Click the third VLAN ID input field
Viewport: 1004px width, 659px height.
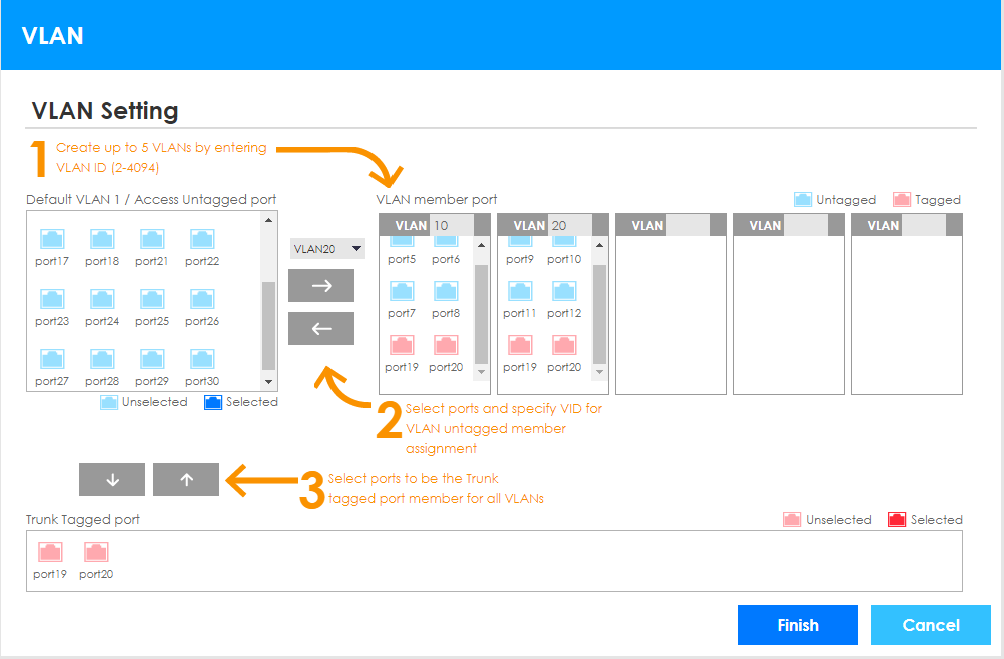point(694,225)
